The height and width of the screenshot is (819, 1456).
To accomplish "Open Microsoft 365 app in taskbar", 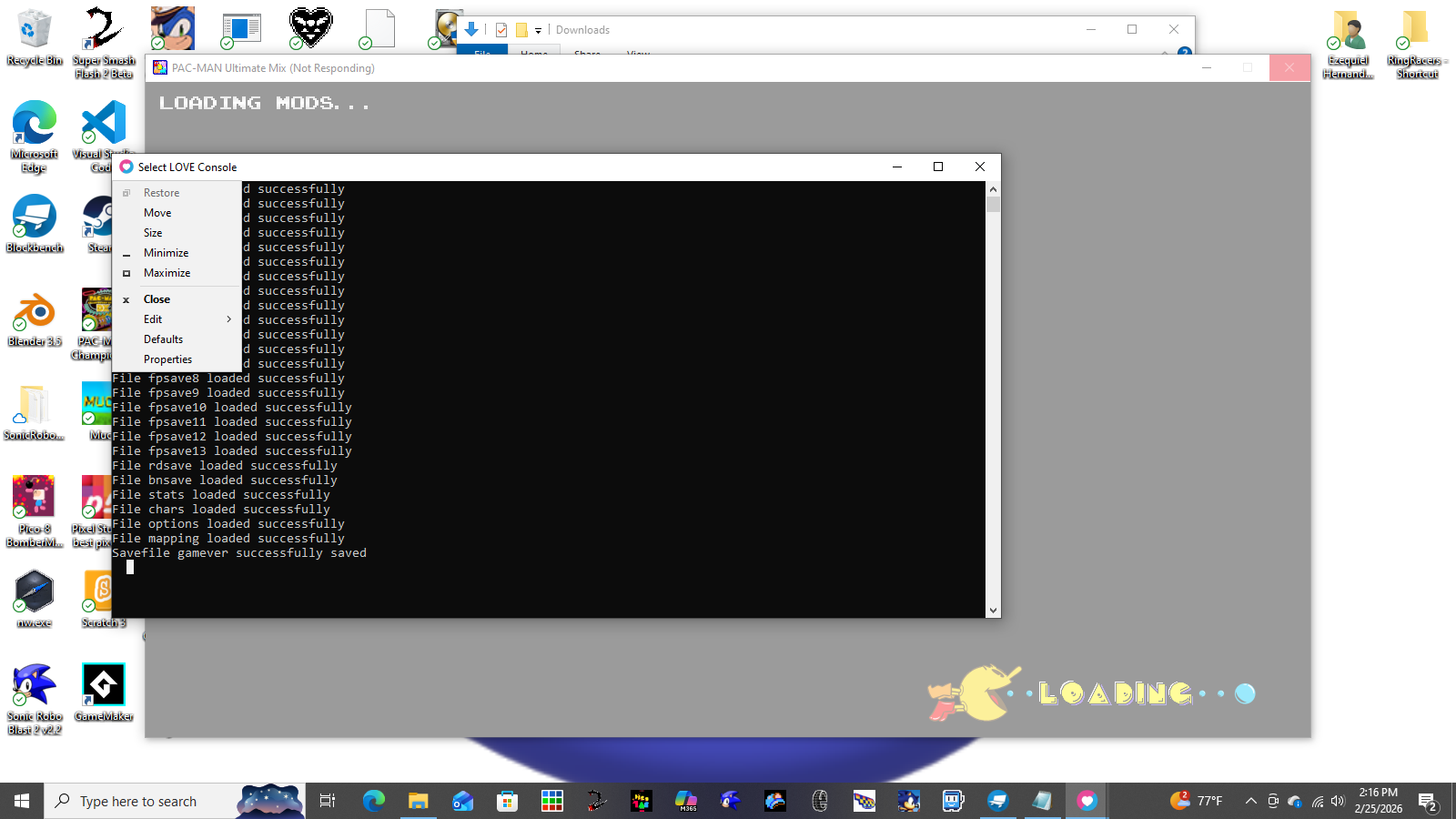I will pyautogui.click(x=686, y=801).
